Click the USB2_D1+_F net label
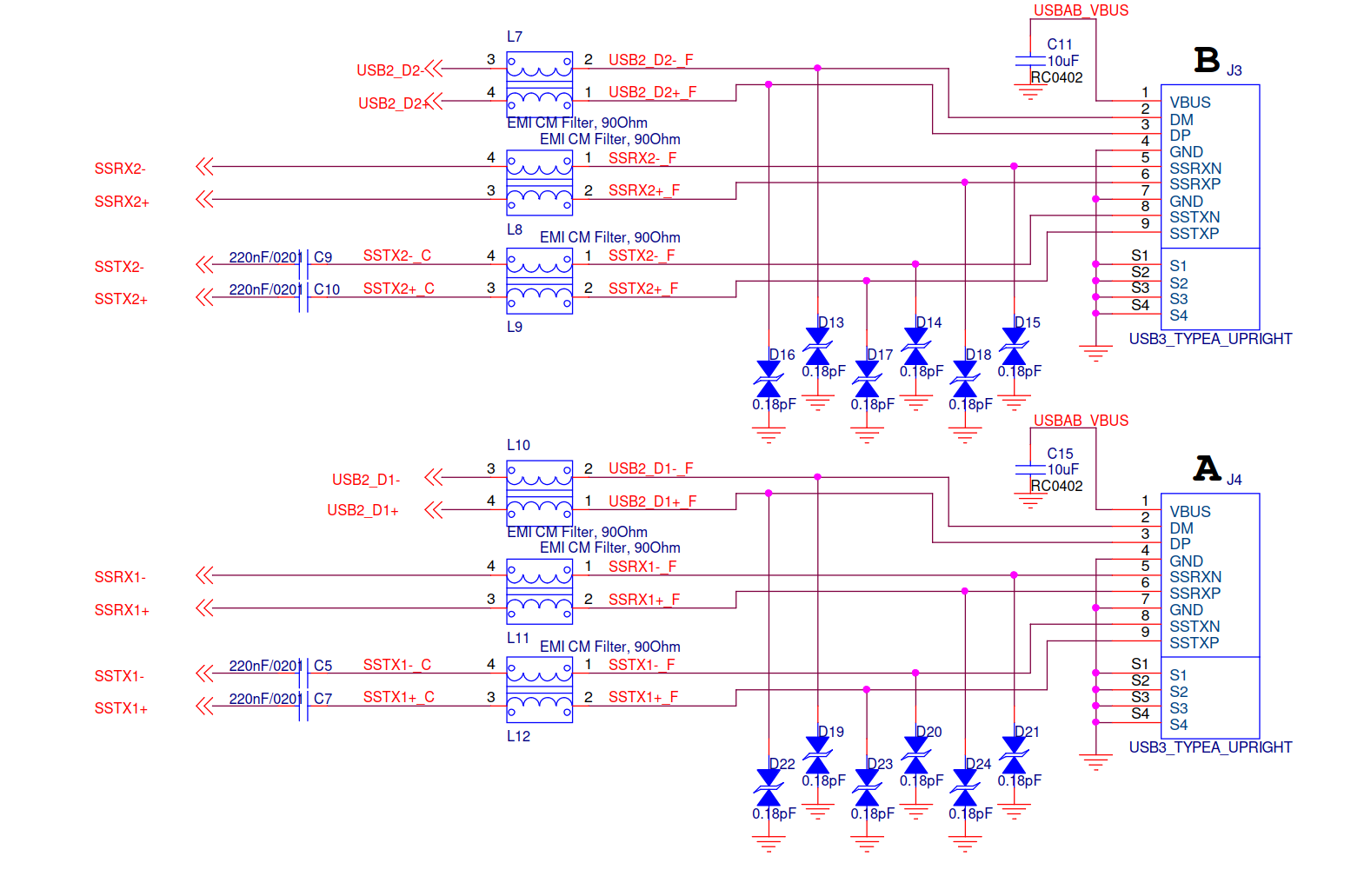The width and height of the screenshot is (1371, 896). pos(652,501)
